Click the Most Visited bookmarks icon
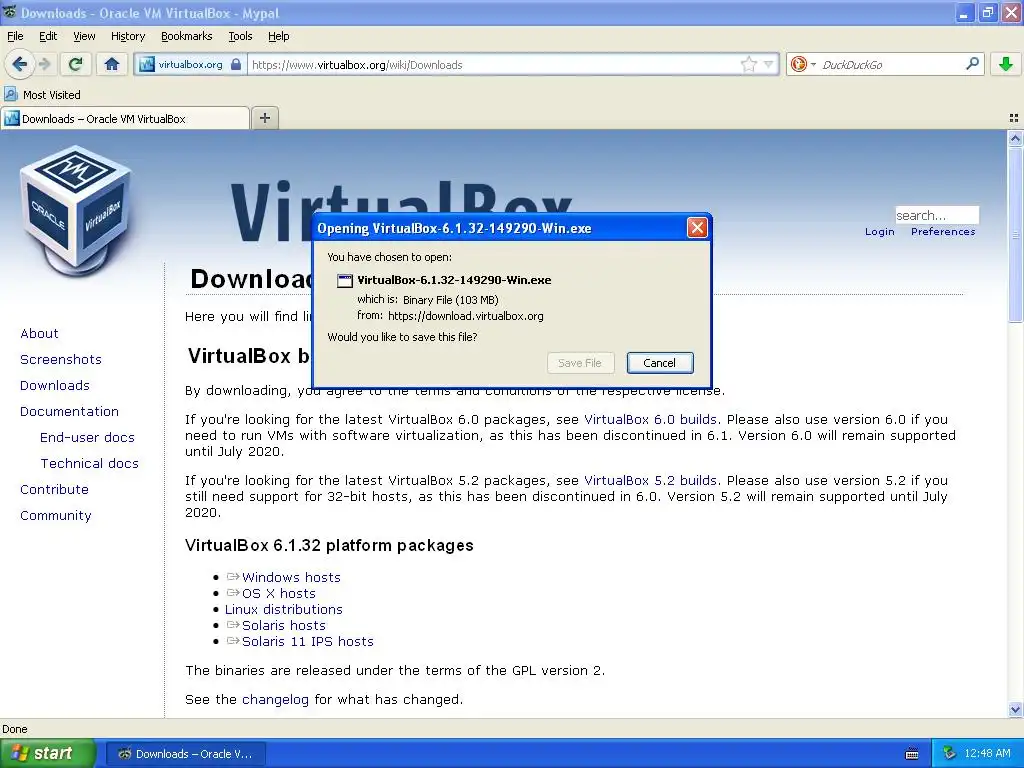 (x=10, y=95)
